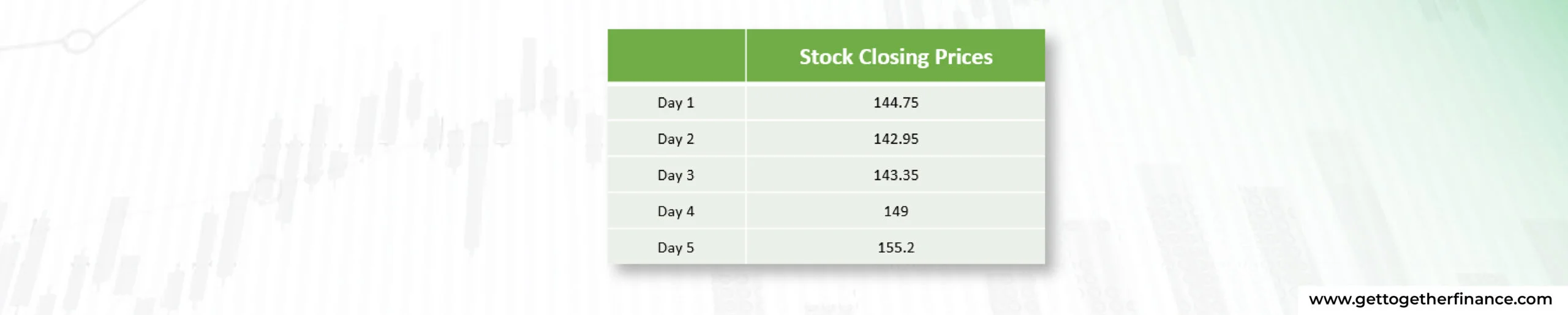Viewport: 1568px width, 315px height.
Task: Click the 142.95 price cell
Action: (x=895, y=139)
